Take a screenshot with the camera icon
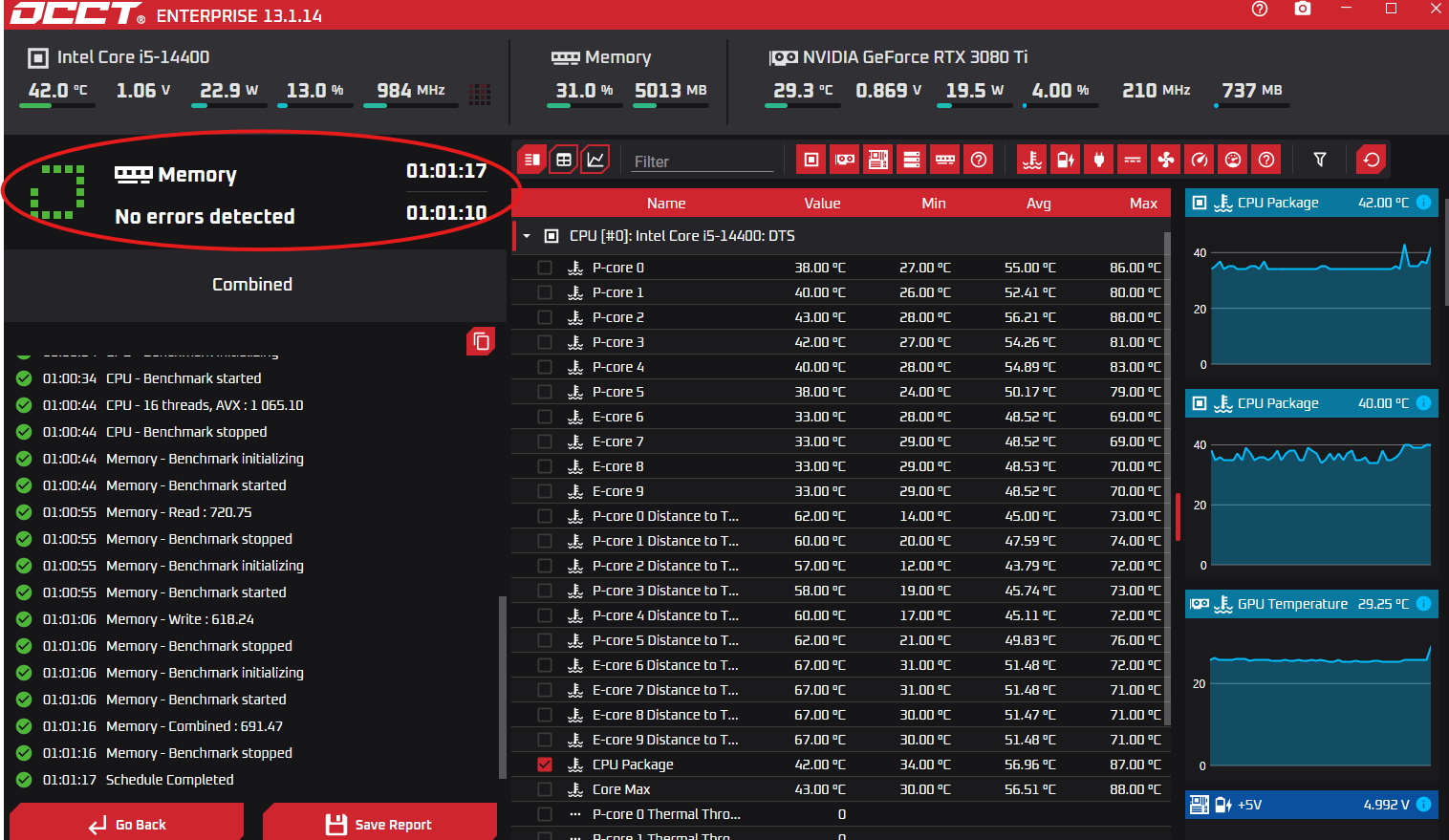This screenshot has height=840, width=1449. [x=1303, y=9]
